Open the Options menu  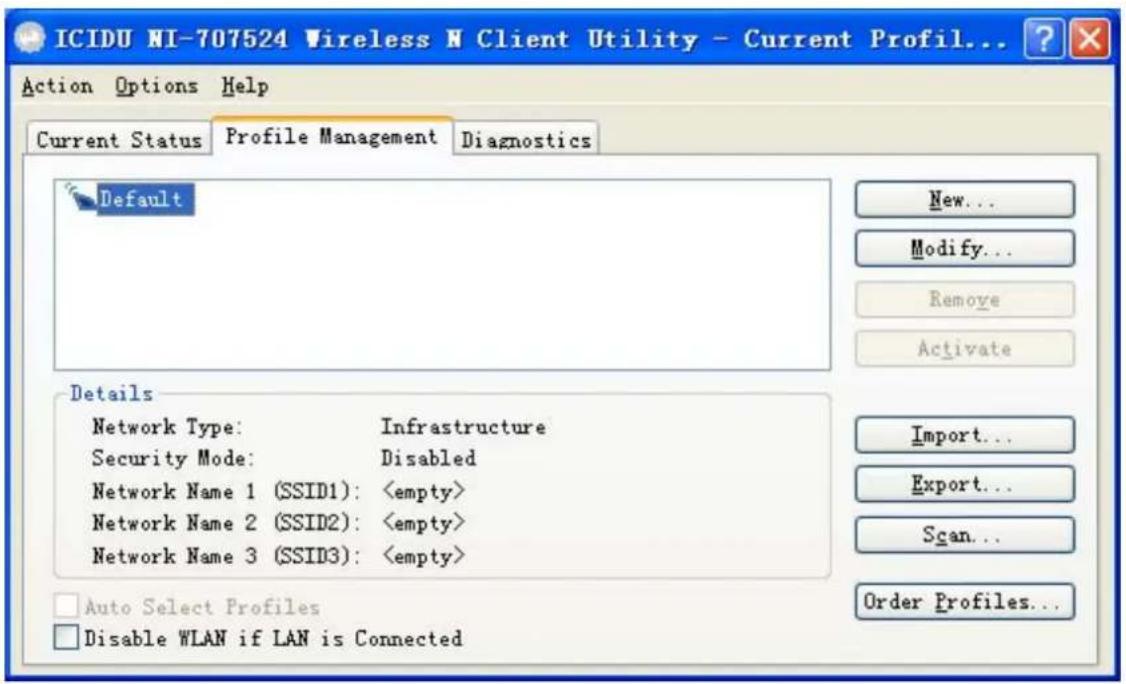pos(157,86)
